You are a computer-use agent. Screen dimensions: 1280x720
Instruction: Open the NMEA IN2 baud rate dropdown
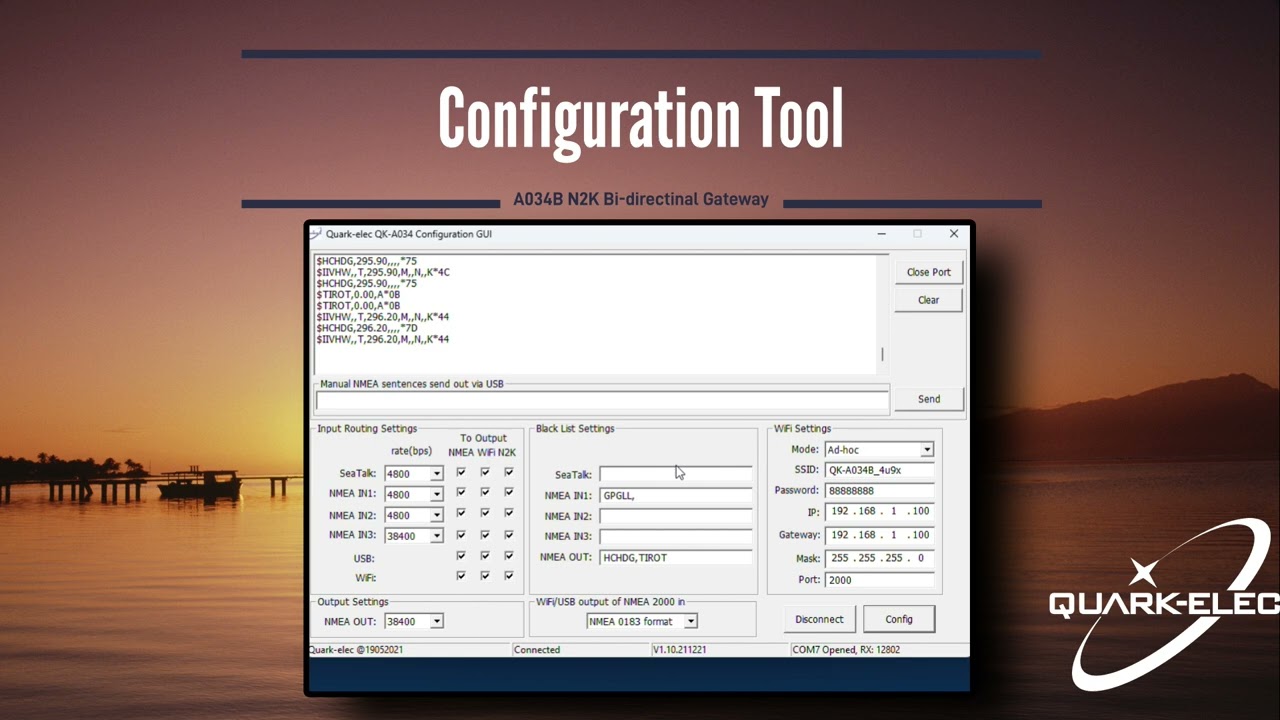(x=437, y=516)
